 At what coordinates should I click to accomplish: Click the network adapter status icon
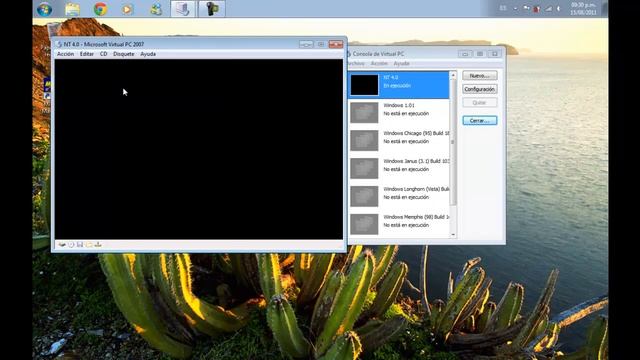click(x=98, y=244)
